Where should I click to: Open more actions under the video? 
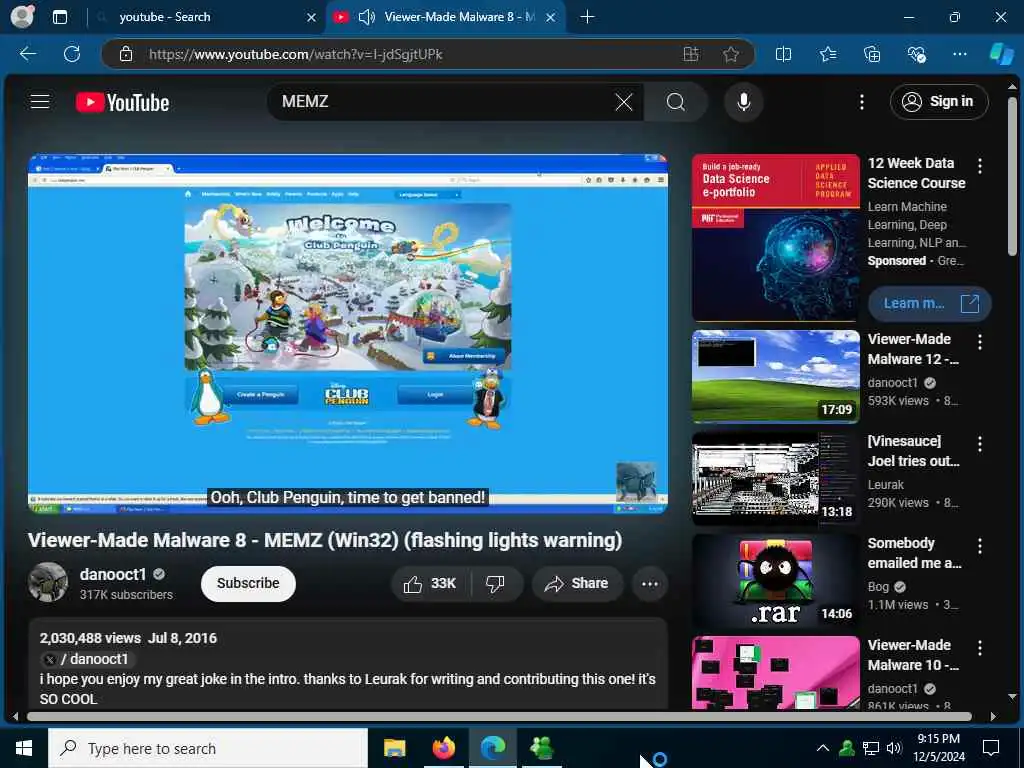[650, 583]
